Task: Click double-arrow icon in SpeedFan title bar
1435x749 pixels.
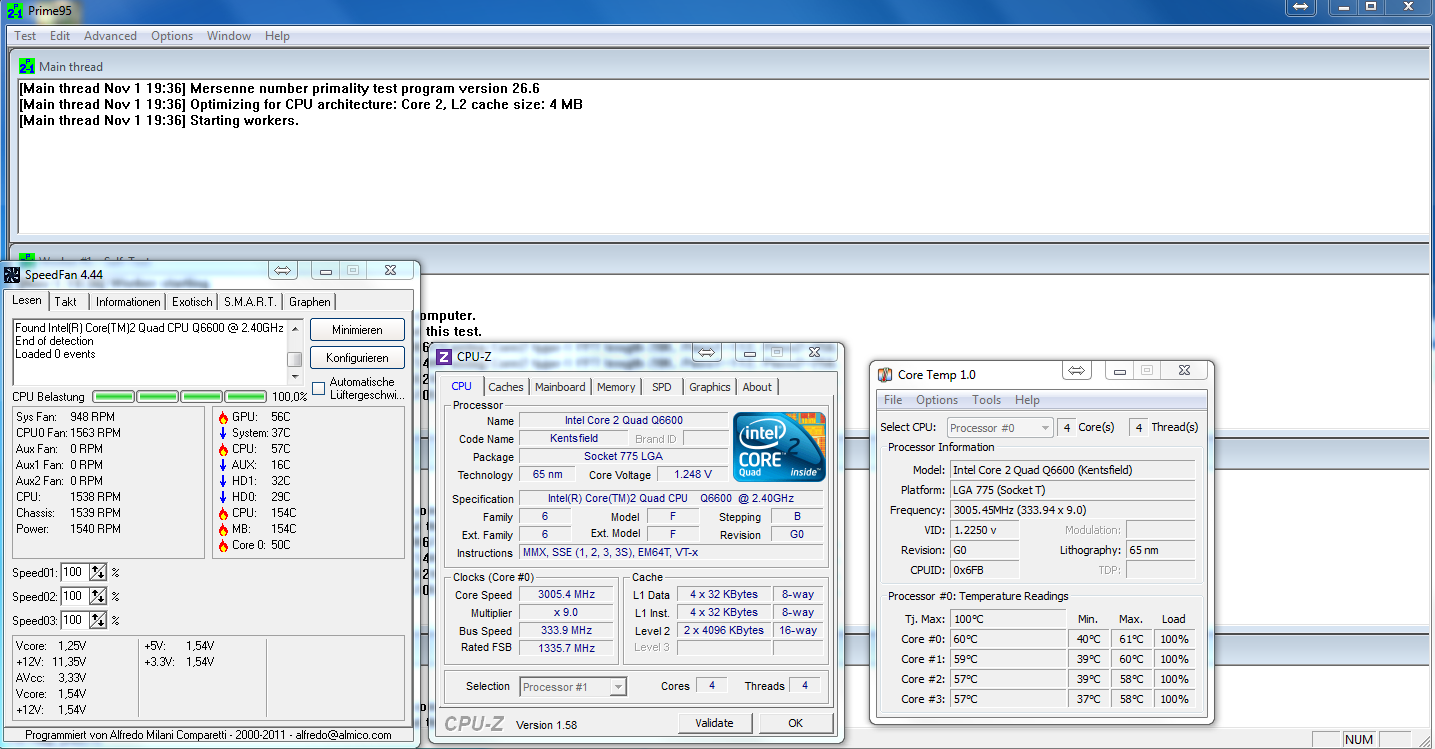Action: 283,271
